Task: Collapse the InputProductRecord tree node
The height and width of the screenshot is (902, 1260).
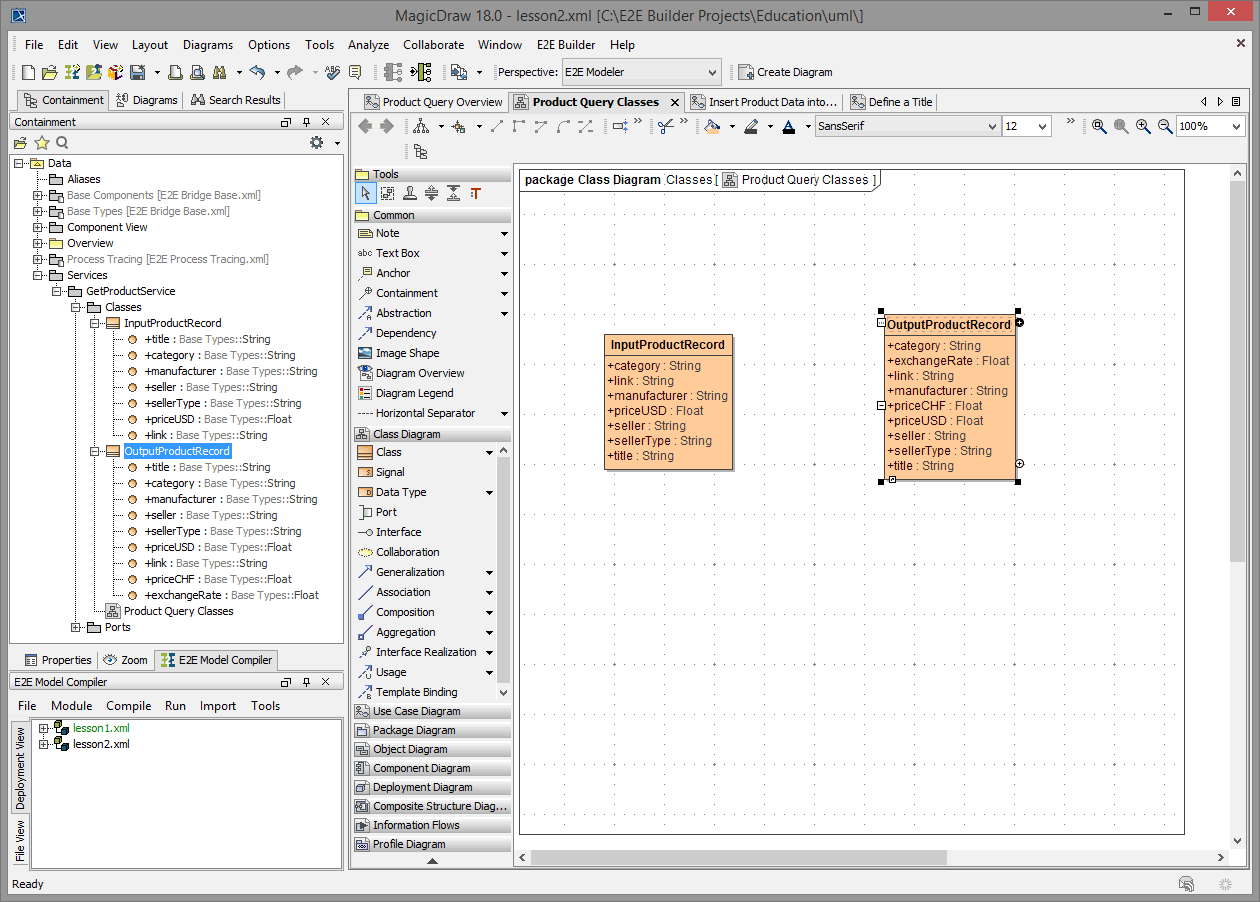Action: click(x=95, y=323)
